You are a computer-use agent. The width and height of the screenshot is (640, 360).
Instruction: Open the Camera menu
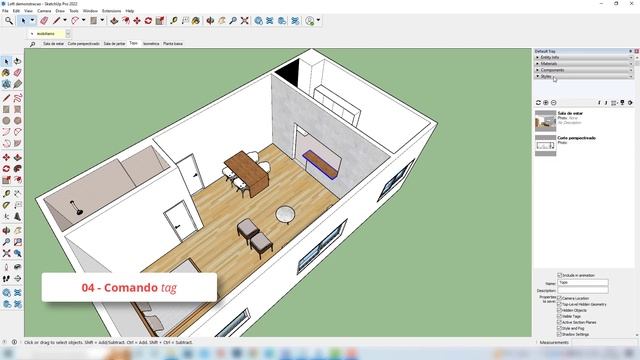click(44, 11)
